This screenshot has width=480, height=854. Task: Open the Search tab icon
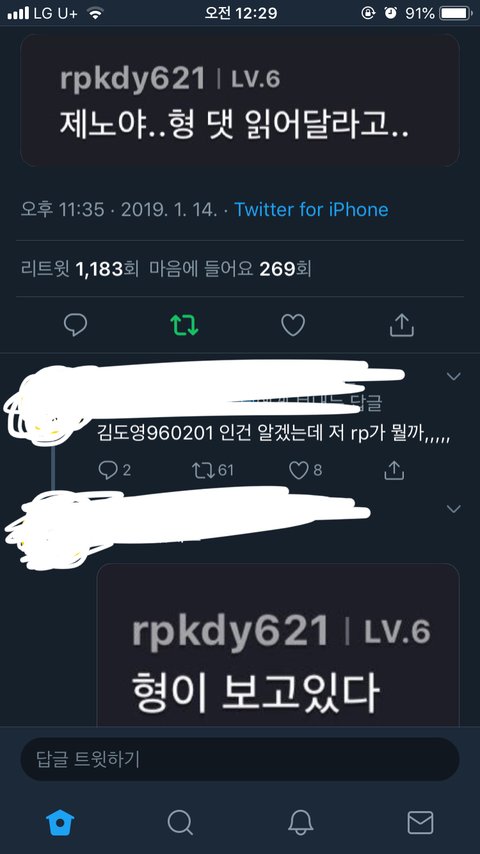[x=180, y=822]
